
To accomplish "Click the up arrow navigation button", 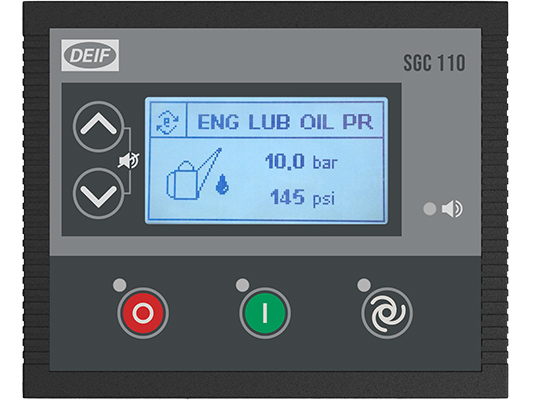I will tap(99, 126).
